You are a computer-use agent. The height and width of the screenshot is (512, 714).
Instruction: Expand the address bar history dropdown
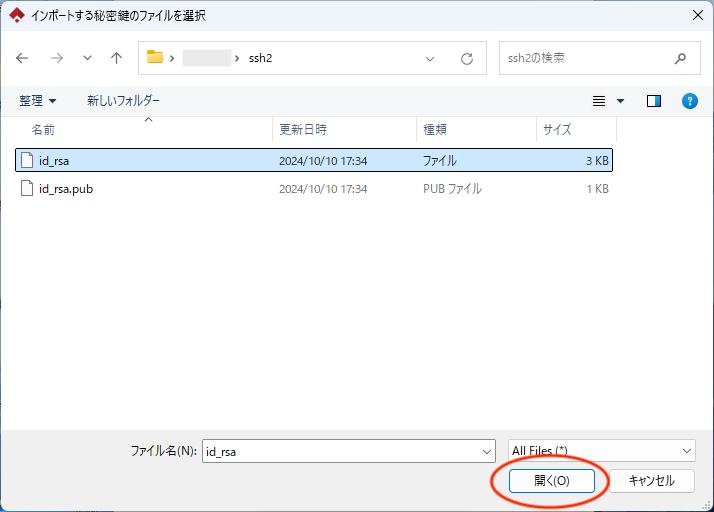click(x=430, y=59)
